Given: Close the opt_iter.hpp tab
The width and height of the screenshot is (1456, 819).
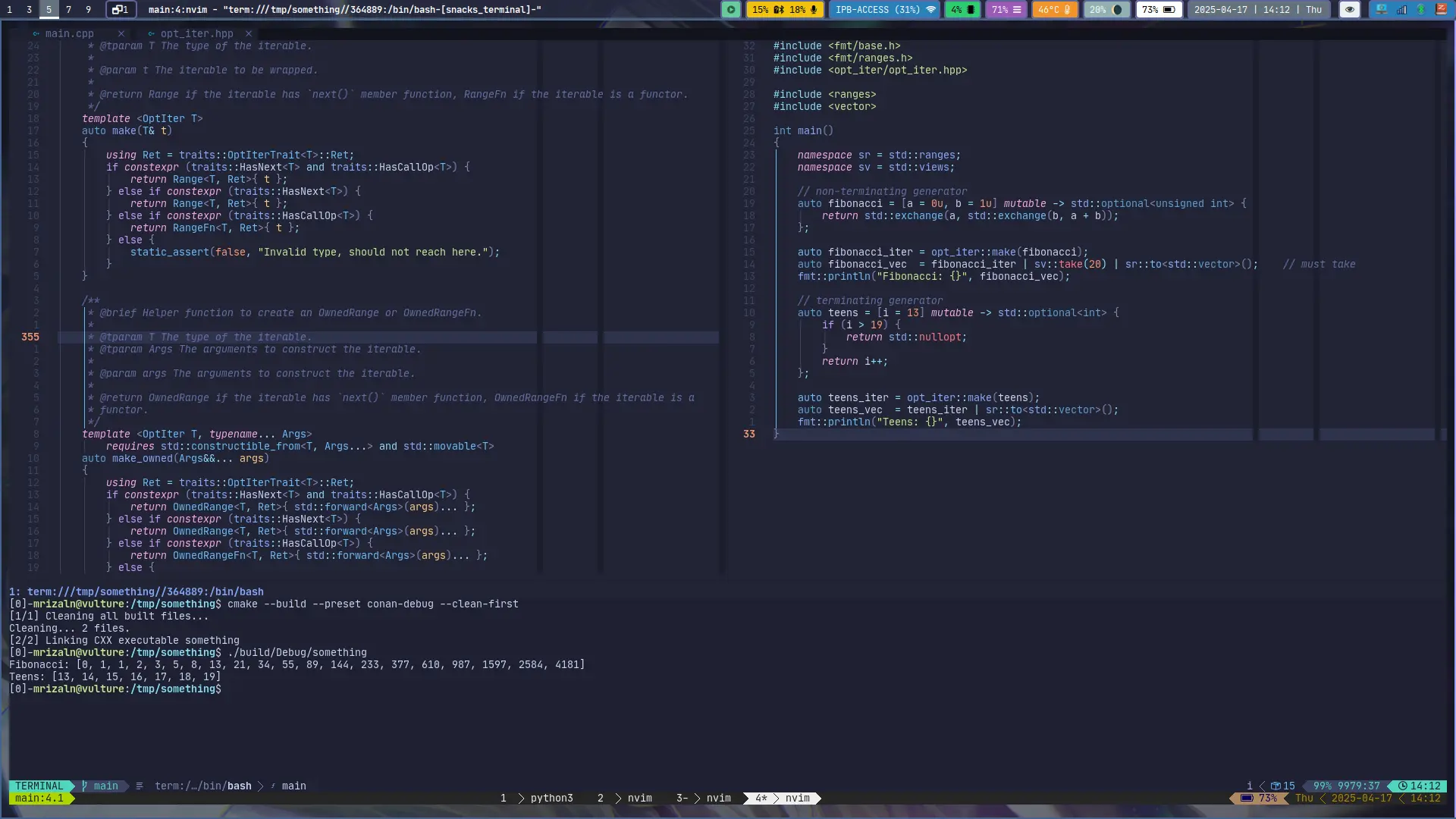Looking at the screenshot, I should click(249, 34).
